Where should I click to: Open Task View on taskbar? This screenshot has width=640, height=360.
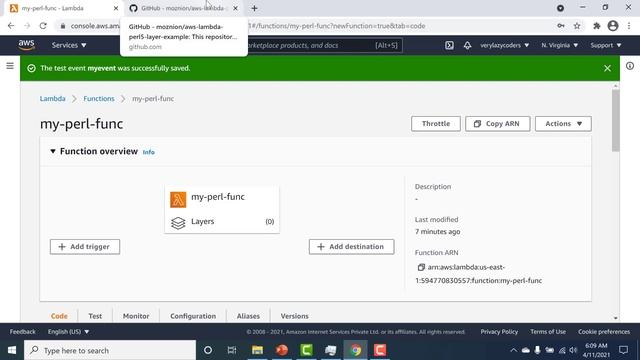[x=232, y=350]
